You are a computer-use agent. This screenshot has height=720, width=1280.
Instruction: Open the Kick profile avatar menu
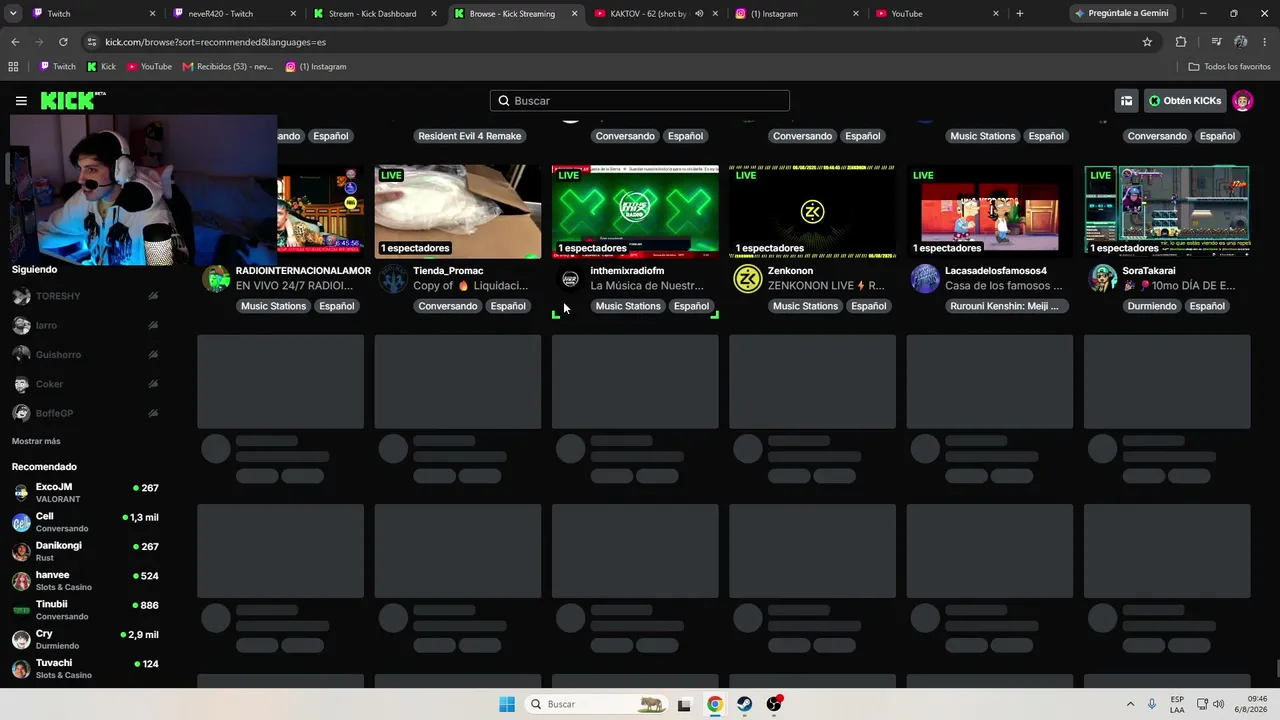pos(1242,101)
